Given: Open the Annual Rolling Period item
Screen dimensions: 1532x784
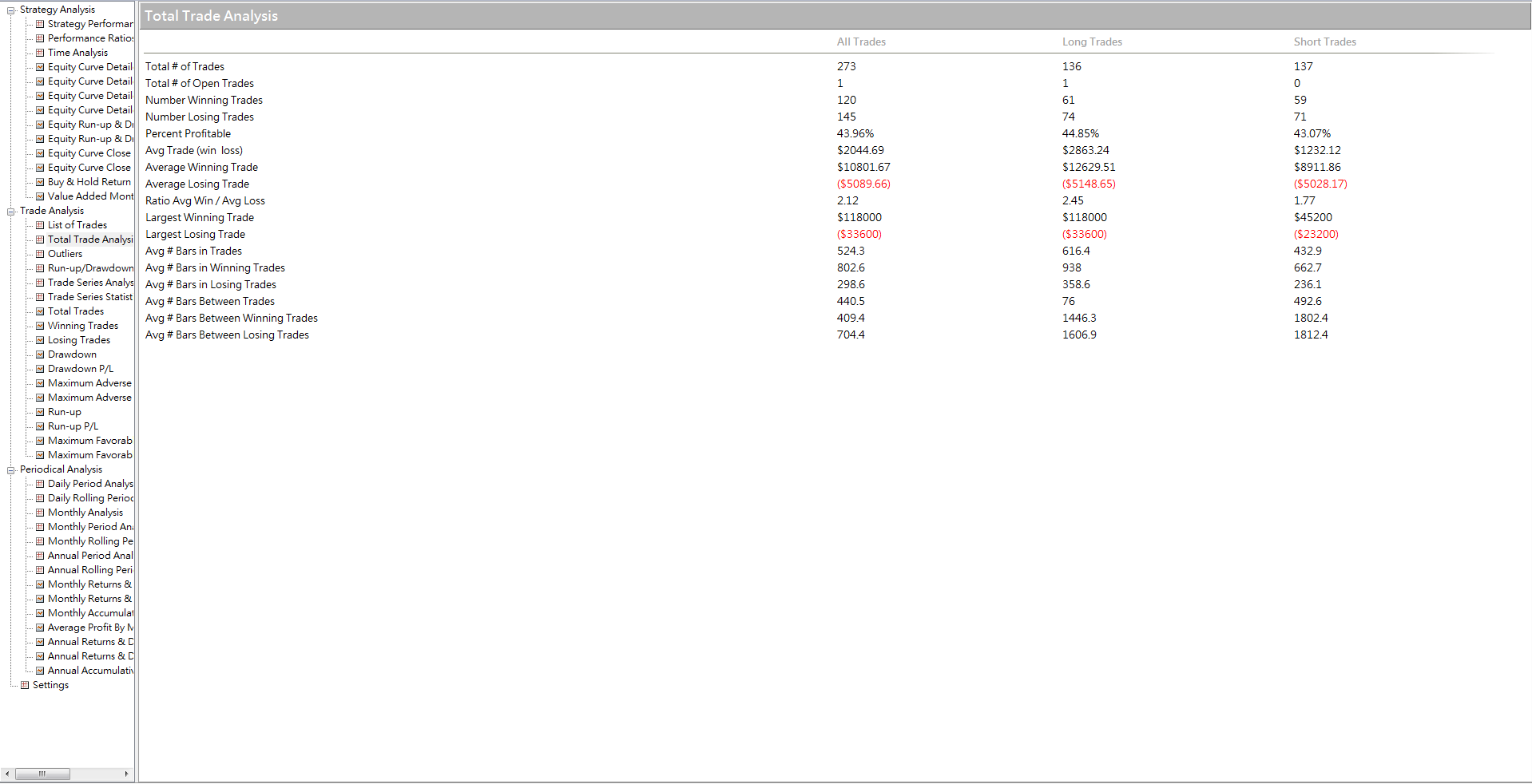Looking at the screenshot, I should pyautogui.click(x=90, y=570).
